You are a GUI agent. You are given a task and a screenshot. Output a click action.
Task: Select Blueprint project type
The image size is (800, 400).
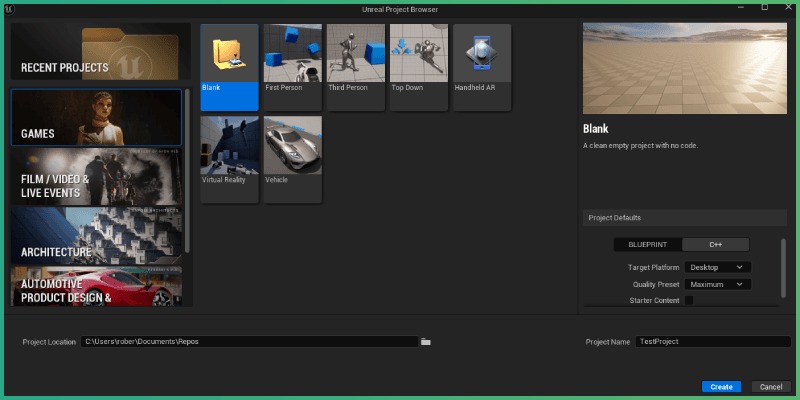[x=647, y=245]
